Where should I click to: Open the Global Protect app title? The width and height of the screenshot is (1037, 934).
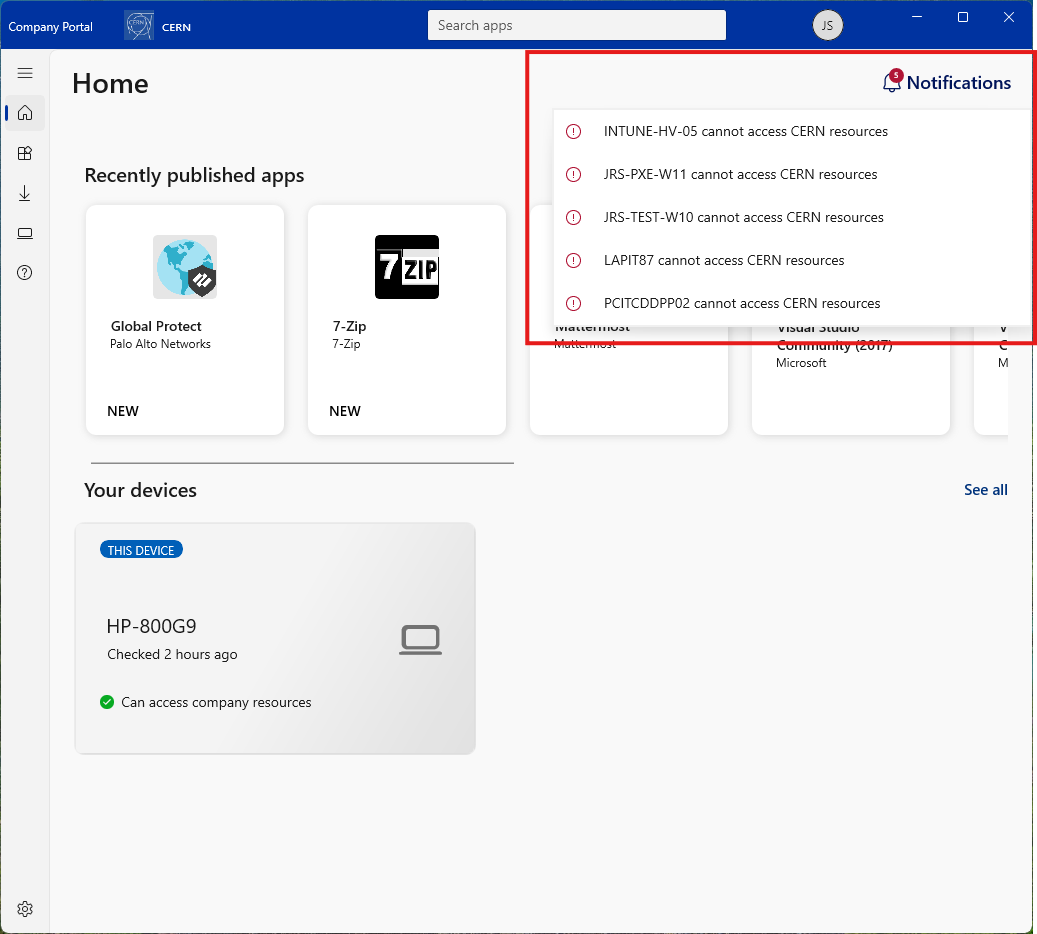[x=156, y=326]
